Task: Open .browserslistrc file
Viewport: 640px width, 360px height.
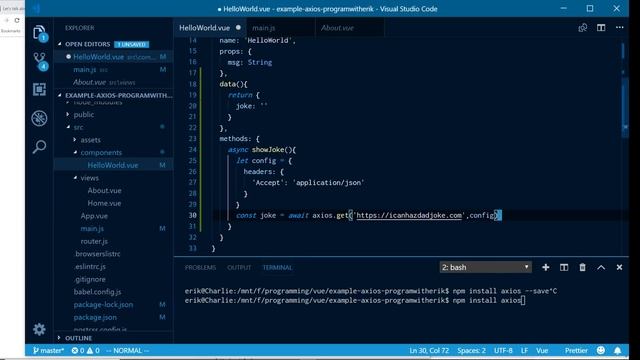Action: point(97,254)
